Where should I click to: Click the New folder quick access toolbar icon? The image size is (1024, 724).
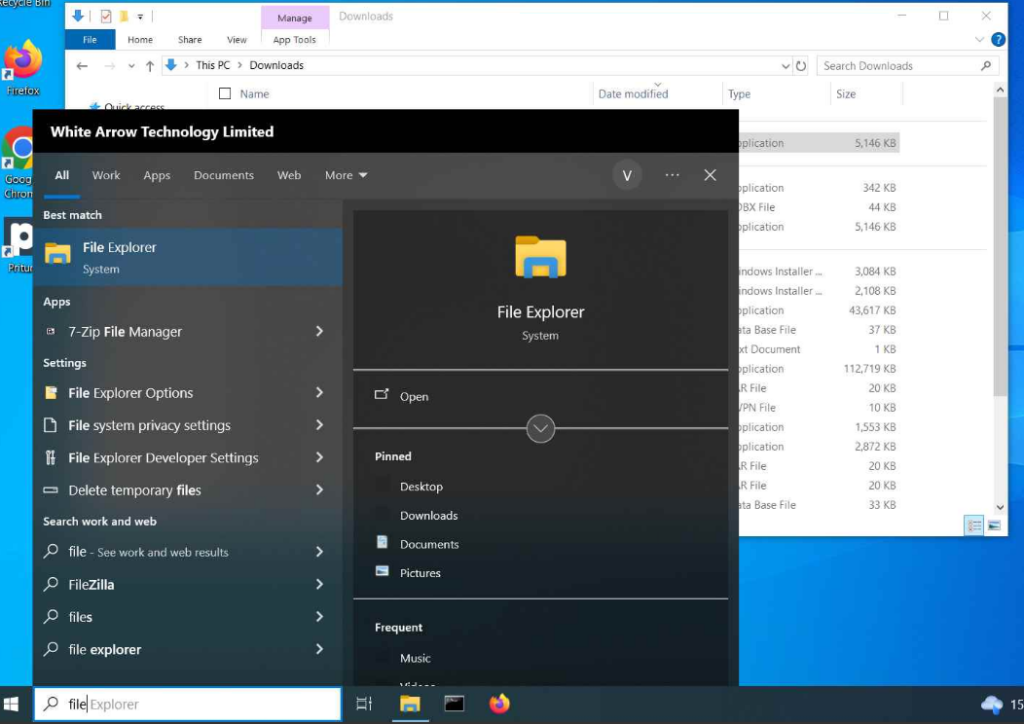pos(123,16)
